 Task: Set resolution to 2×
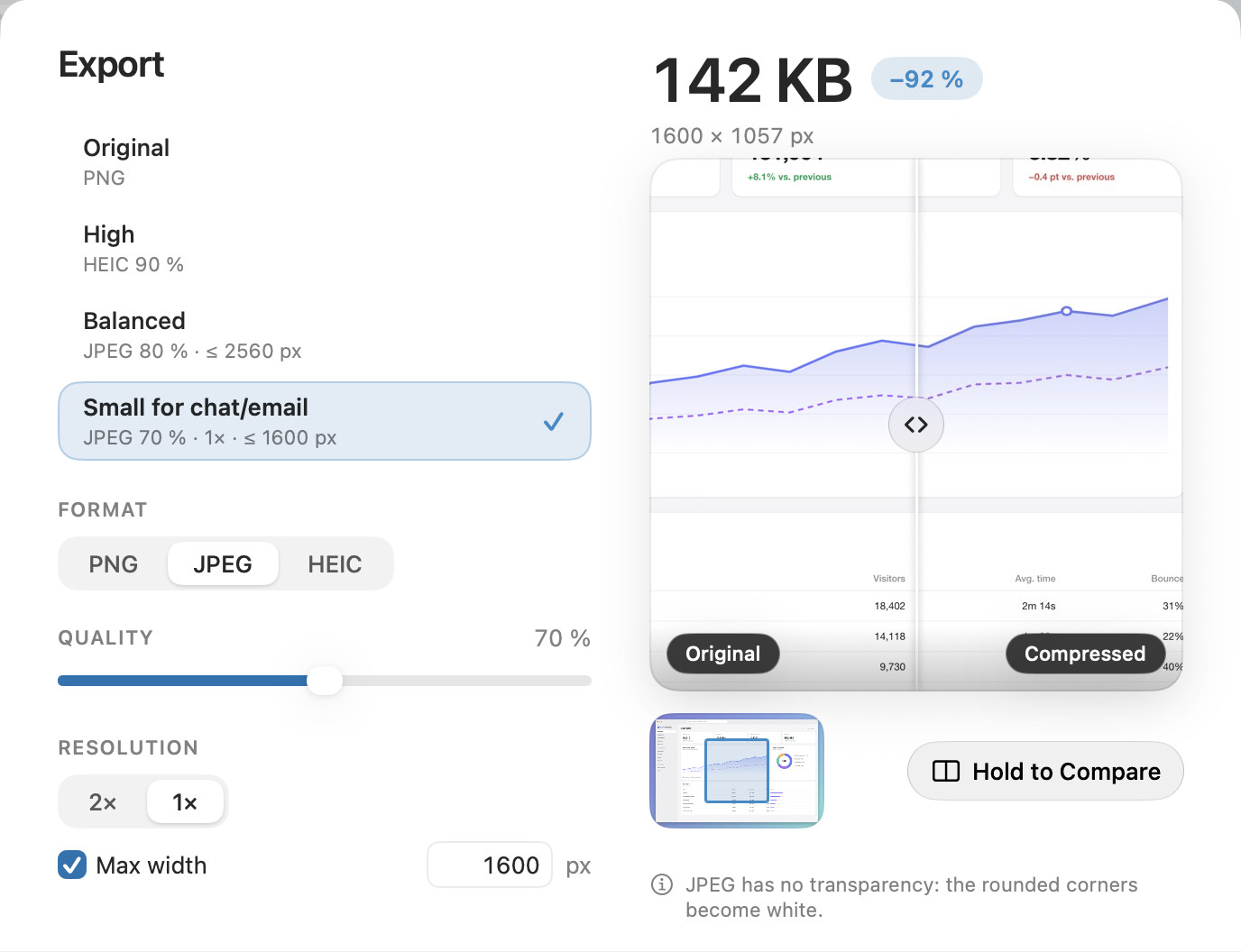103,802
